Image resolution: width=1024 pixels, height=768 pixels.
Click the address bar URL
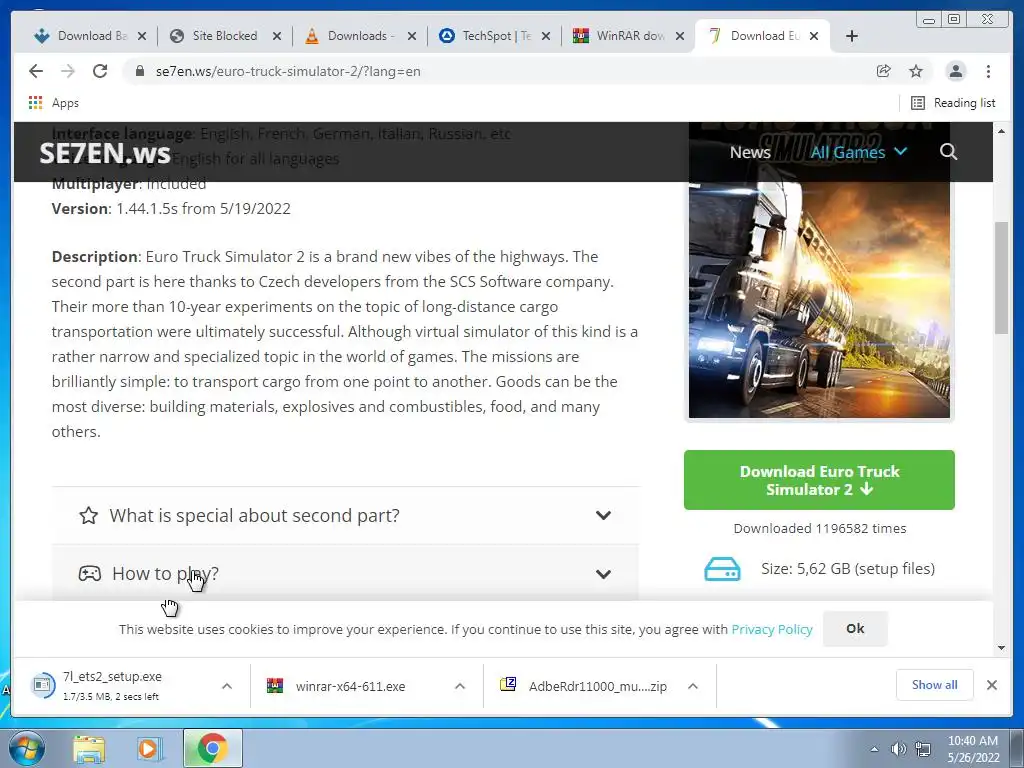pos(288,71)
